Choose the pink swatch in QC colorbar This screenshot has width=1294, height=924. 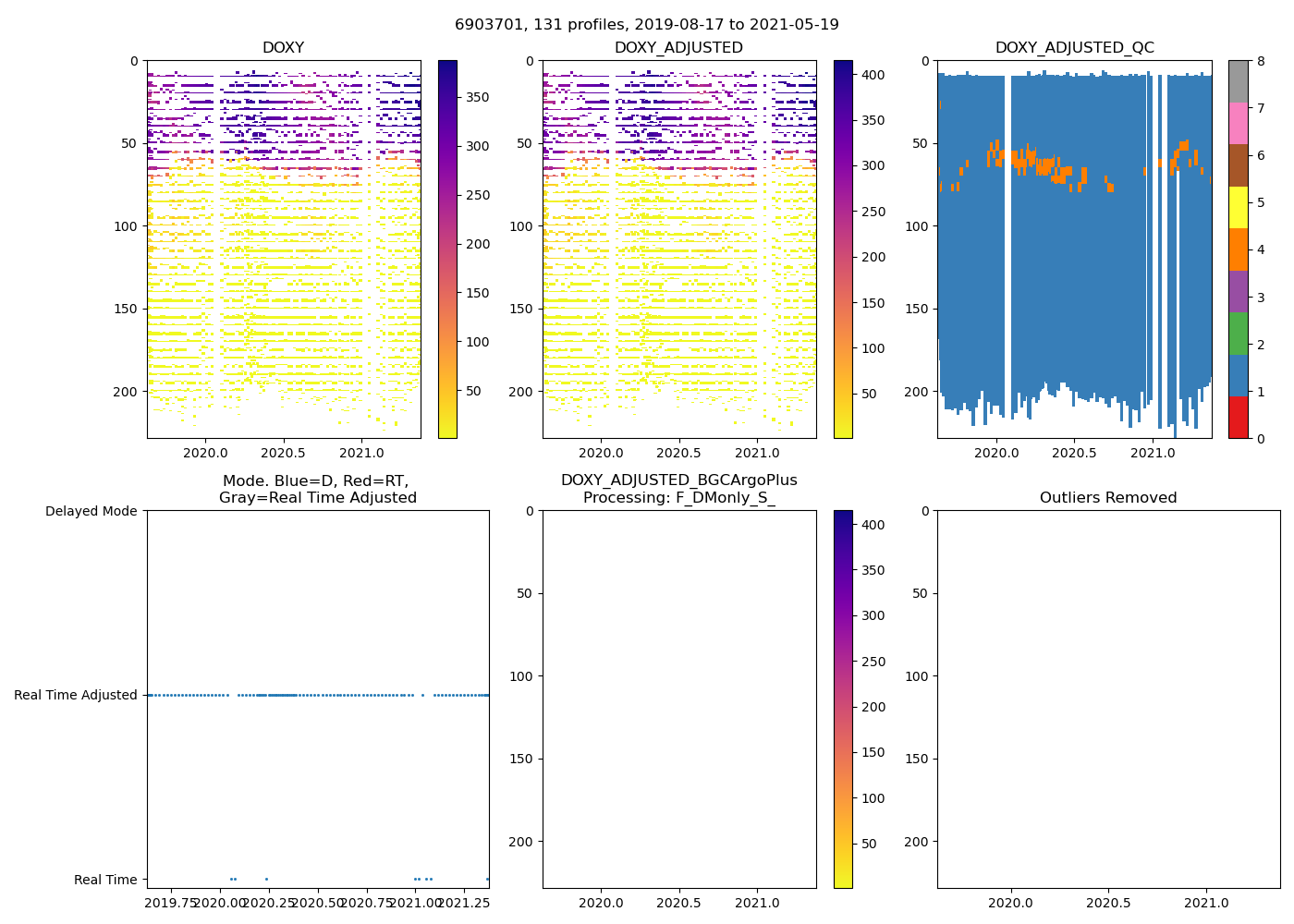coord(1238,123)
